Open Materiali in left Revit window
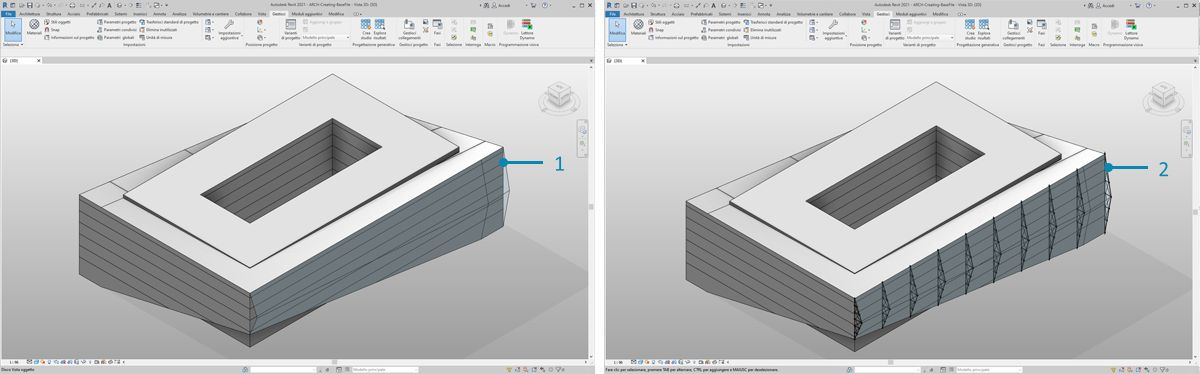Image resolution: width=1200 pixels, height=374 pixels. point(34,28)
